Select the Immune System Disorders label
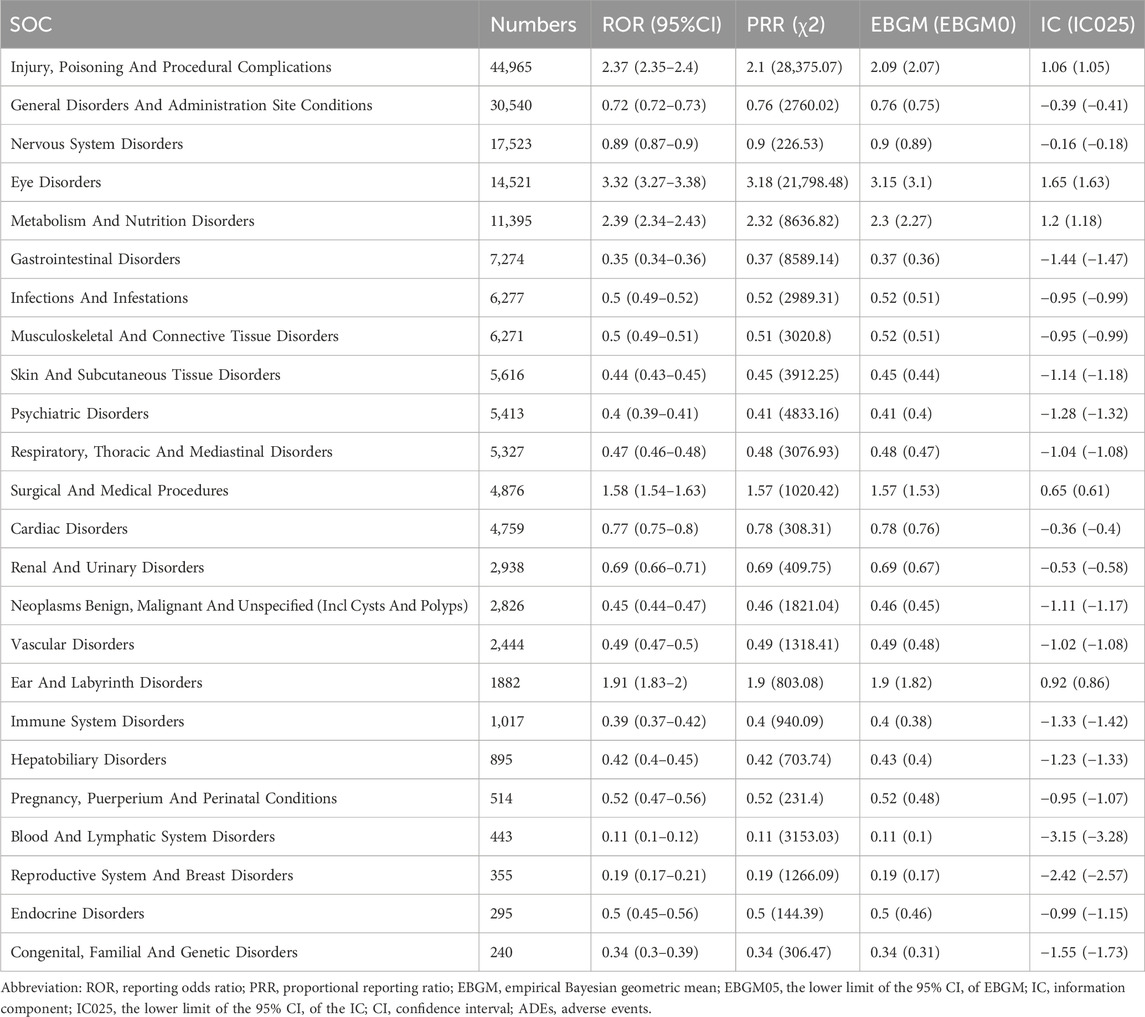Viewport: 1145px width, 1017px height. coord(97,721)
